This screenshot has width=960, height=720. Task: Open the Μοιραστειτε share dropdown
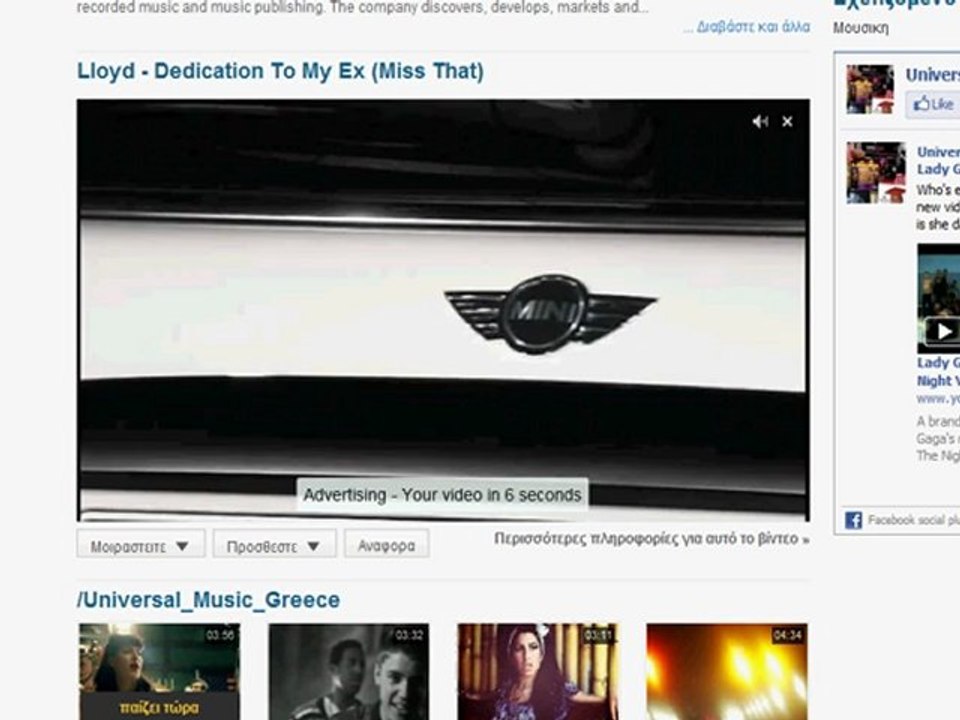pos(141,545)
